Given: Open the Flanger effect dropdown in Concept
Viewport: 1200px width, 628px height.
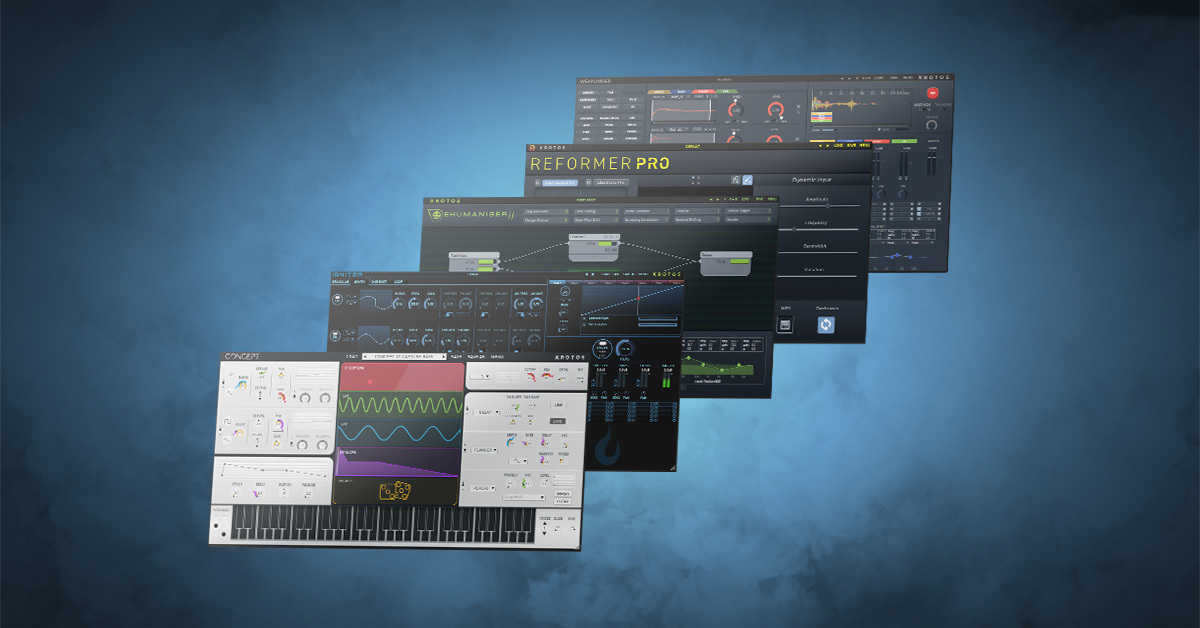Looking at the screenshot, I should [x=485, y=450].
